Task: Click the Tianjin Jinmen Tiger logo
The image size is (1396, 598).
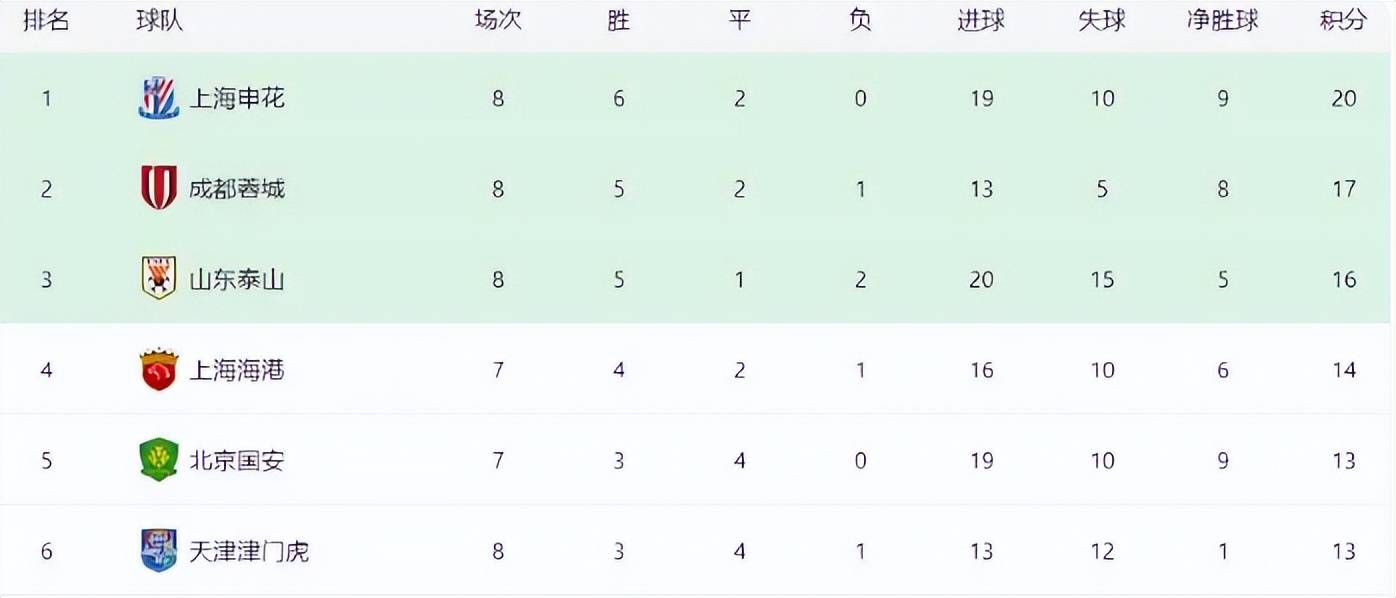Action: click(x=158, y=551)
